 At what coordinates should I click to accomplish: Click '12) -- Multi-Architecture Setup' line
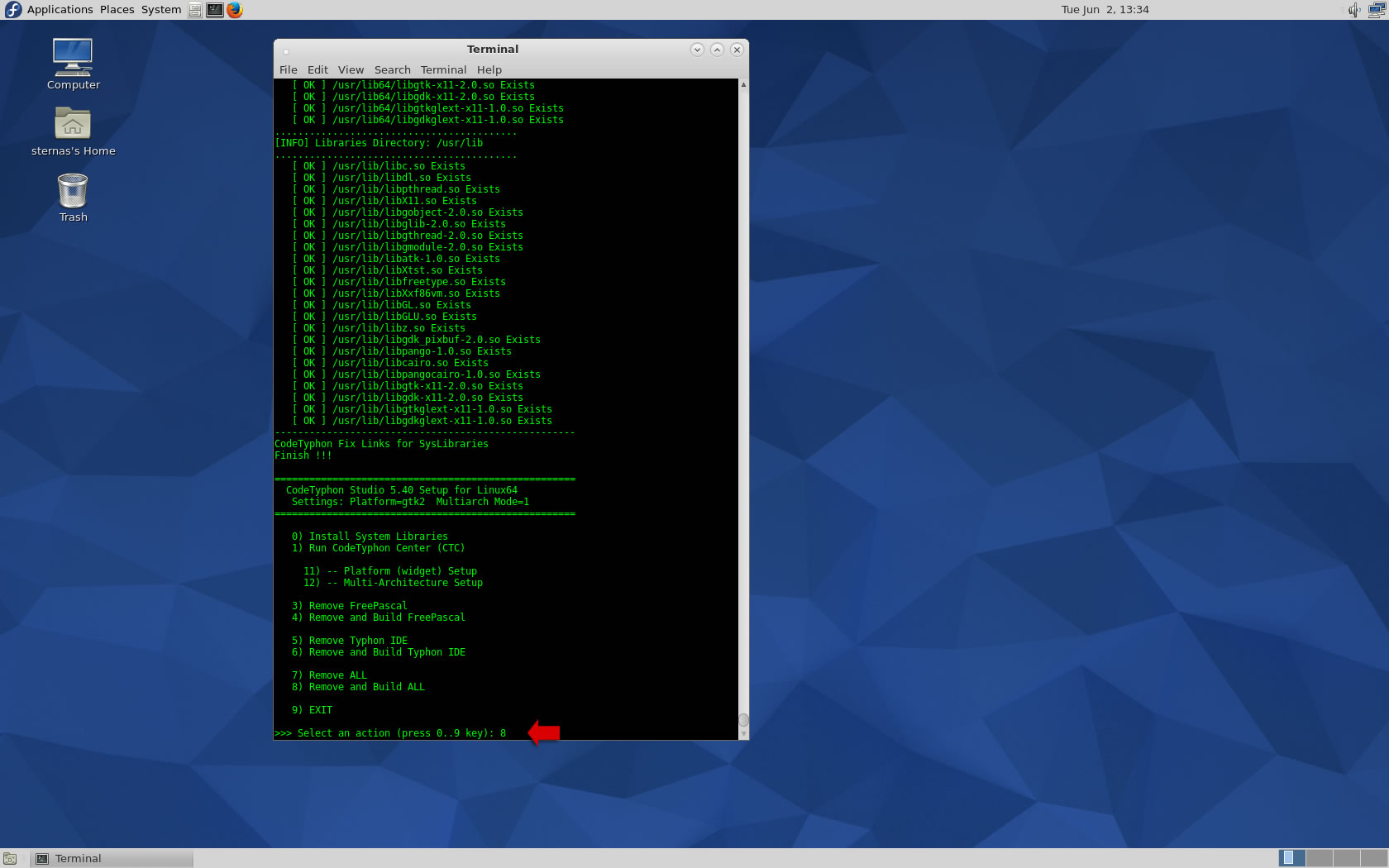393,583
